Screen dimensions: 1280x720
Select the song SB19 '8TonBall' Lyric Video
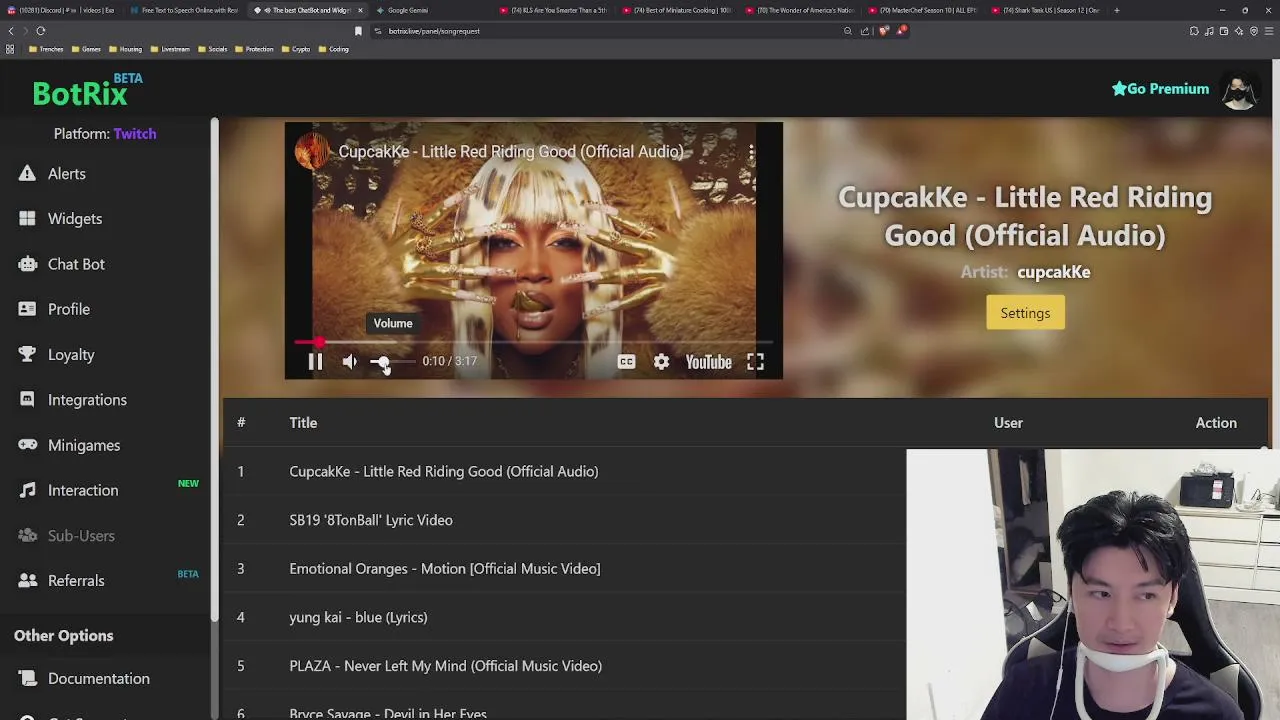click(x=371, y=520)
